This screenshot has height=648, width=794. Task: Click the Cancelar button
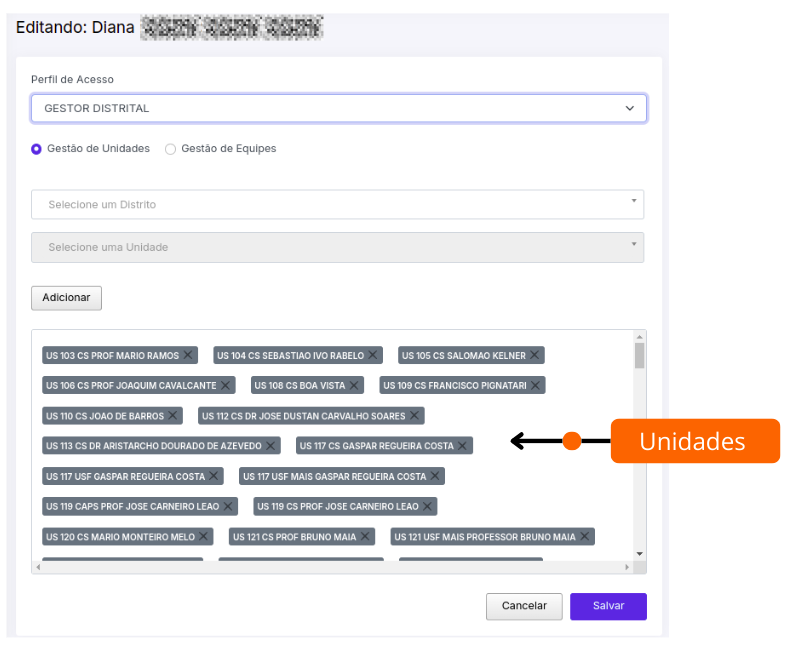524,606
